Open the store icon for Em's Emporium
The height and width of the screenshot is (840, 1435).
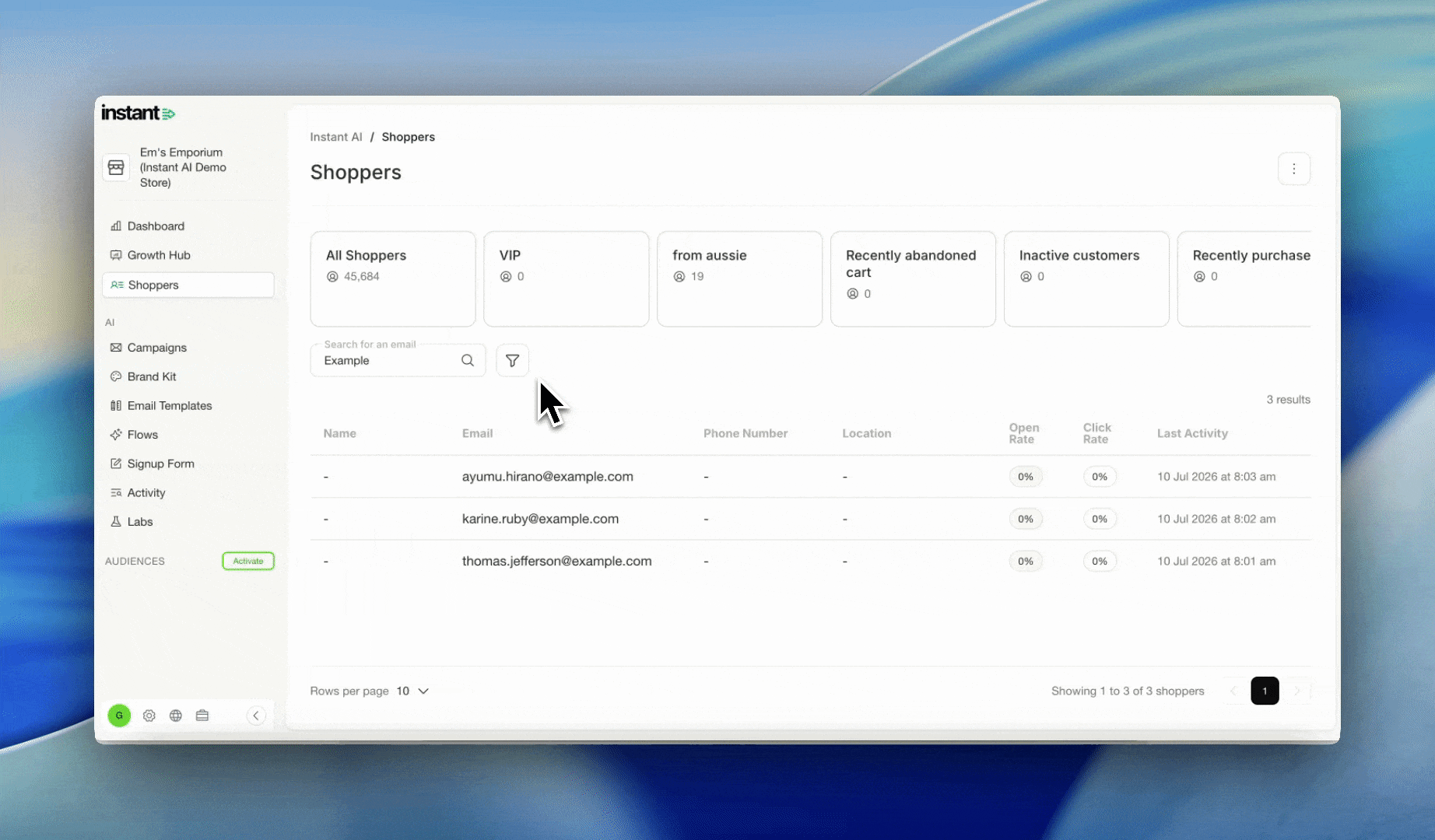point(116,167)
